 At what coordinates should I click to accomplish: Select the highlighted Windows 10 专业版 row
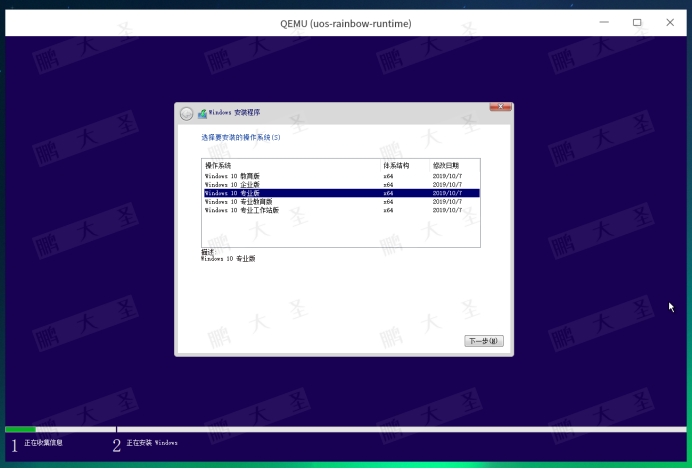coord(342,193)
